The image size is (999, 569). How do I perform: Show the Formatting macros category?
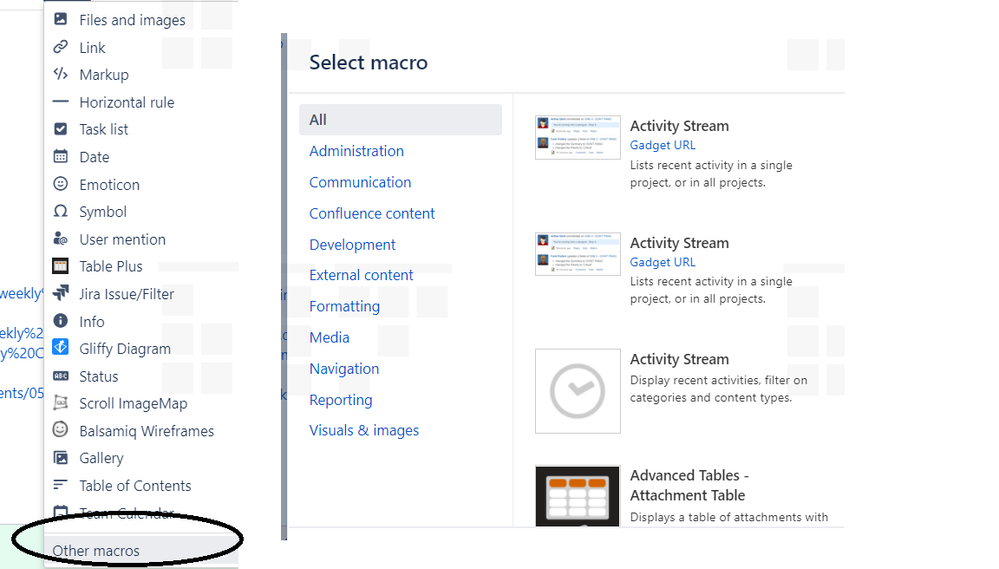coord(344,306)
